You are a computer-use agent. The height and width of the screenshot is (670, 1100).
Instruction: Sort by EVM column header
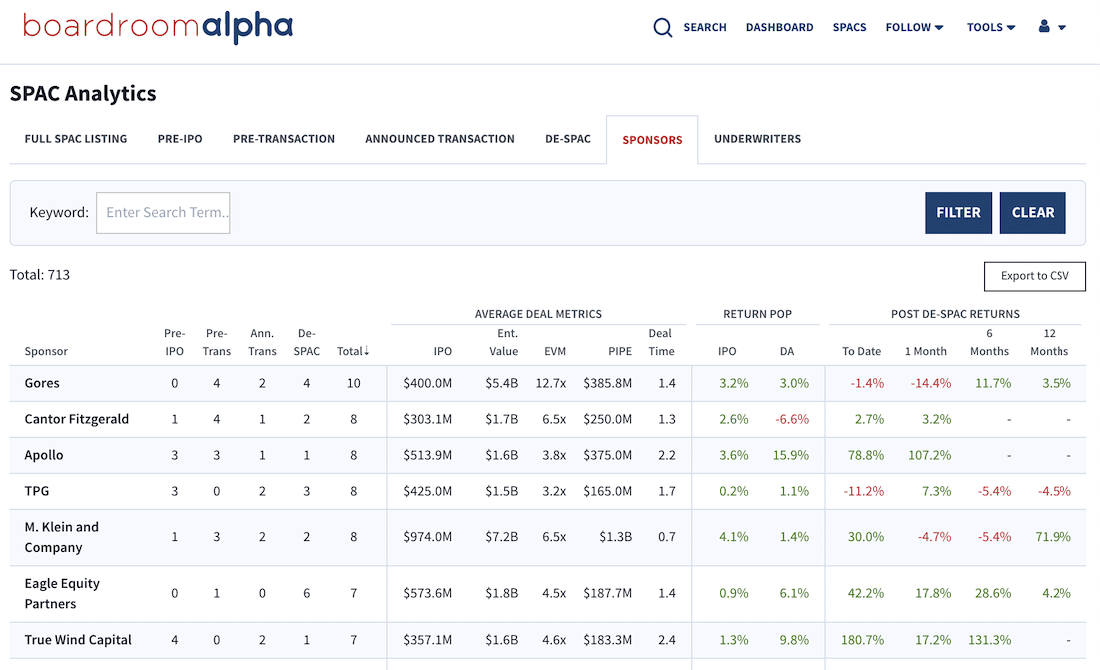pos(555,351)
